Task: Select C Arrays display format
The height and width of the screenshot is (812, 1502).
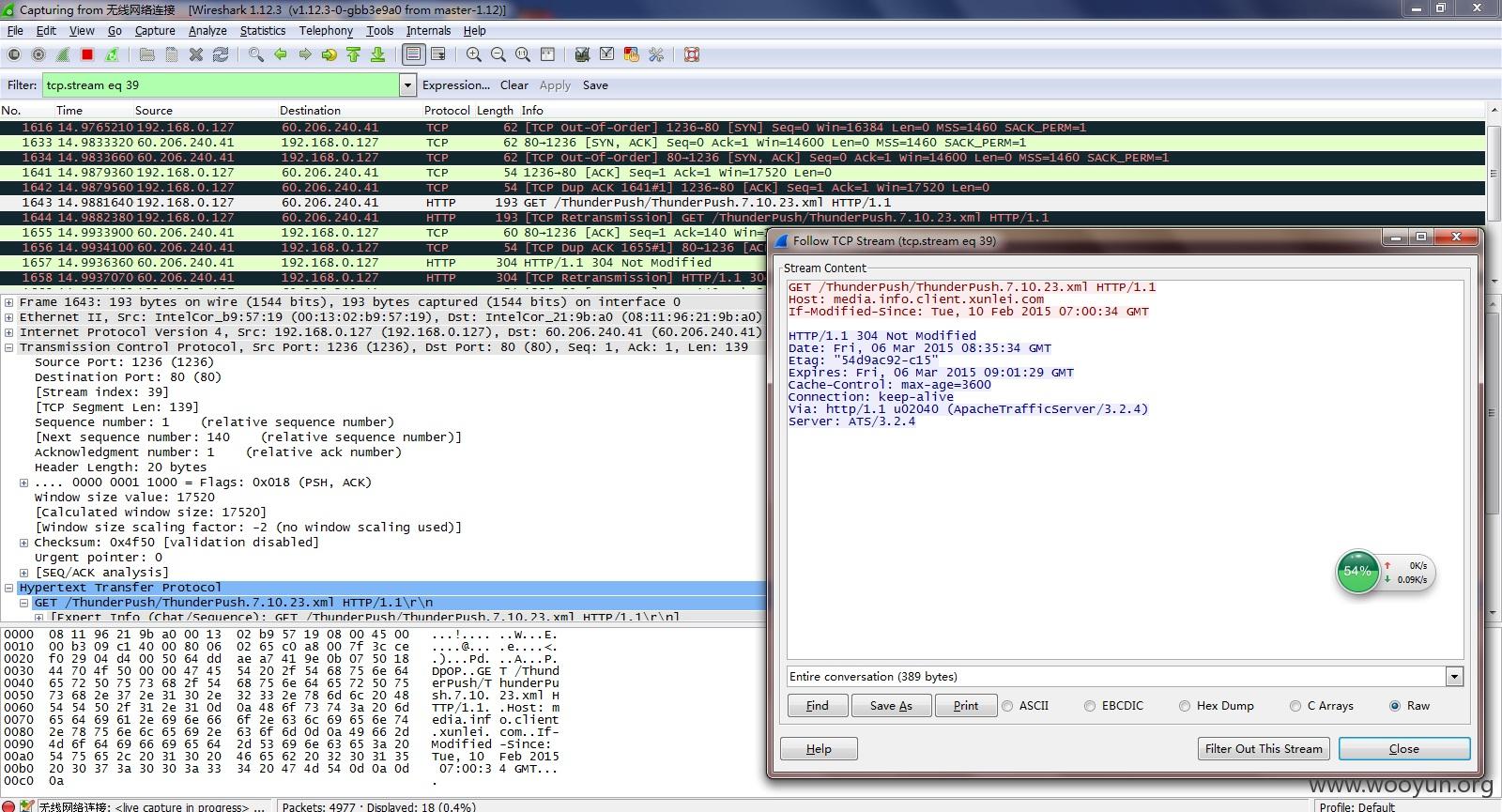Action: pos(1295,706)
